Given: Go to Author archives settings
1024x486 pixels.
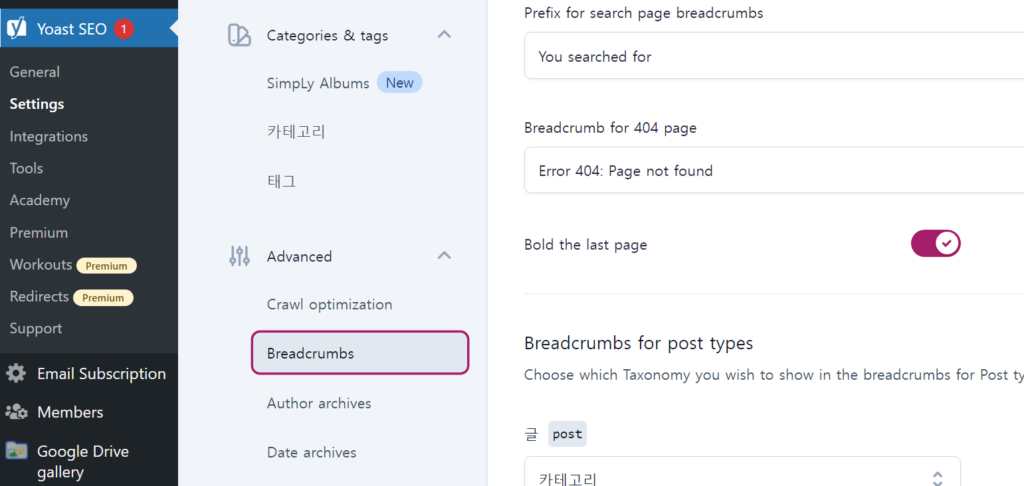Looking at the screenshot, I should [x=319, y=403].
